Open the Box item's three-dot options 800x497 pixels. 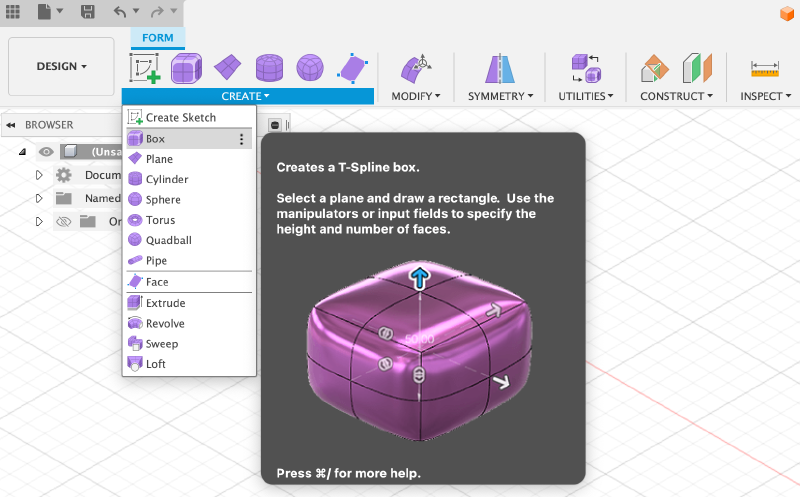(241, 139)
